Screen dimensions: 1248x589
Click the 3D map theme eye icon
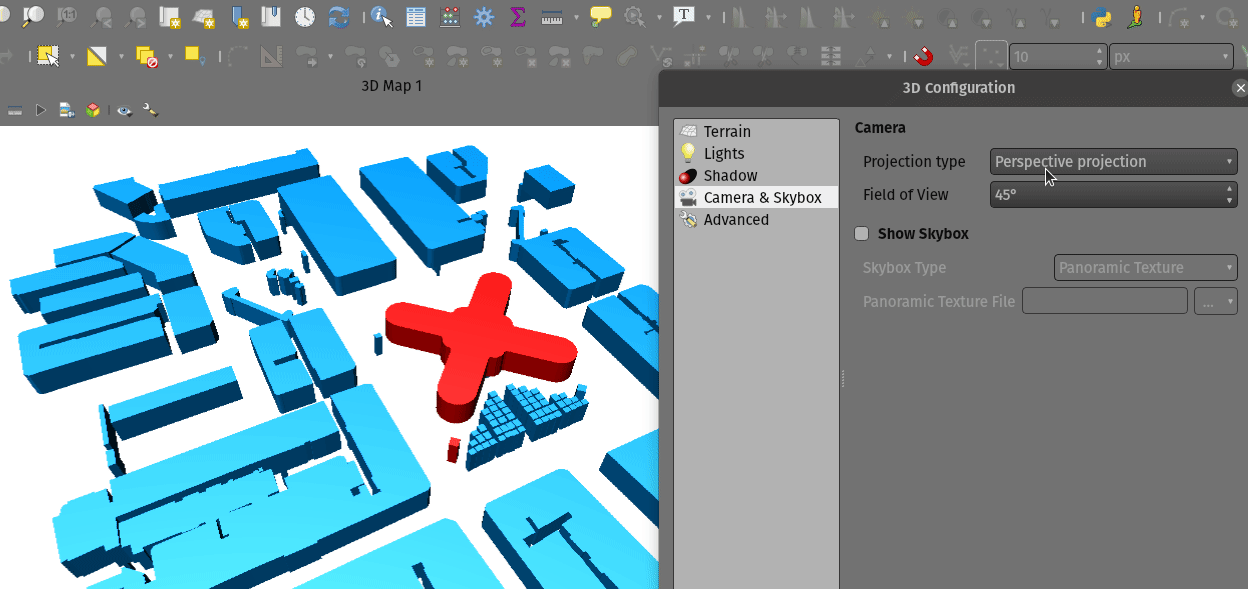(124, 110)
